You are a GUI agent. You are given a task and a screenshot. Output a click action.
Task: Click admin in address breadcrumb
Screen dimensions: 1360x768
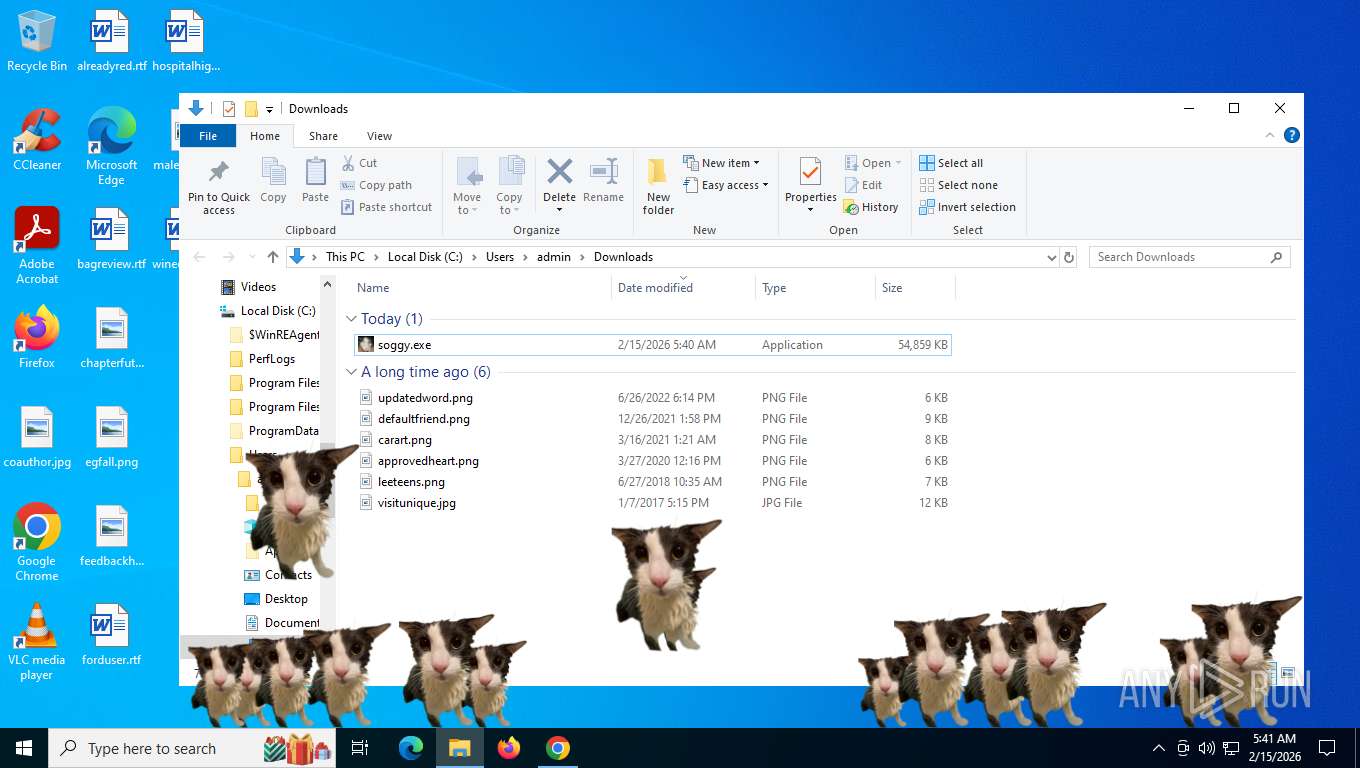click(x=554, y=257)
